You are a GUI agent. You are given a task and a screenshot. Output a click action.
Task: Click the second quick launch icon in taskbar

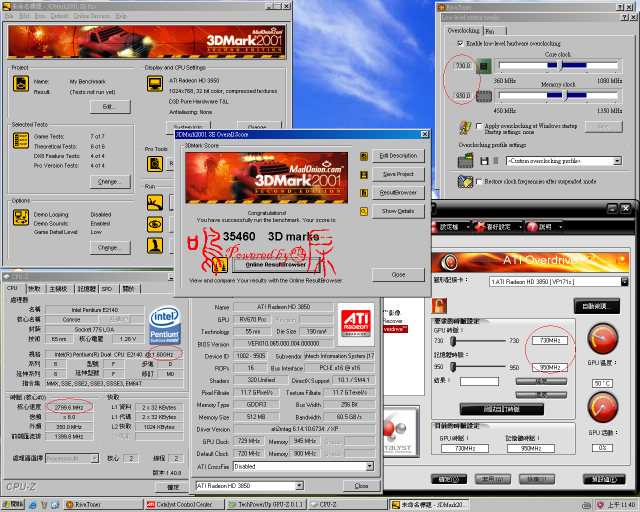pyautogui.click(x=44, y=505)
